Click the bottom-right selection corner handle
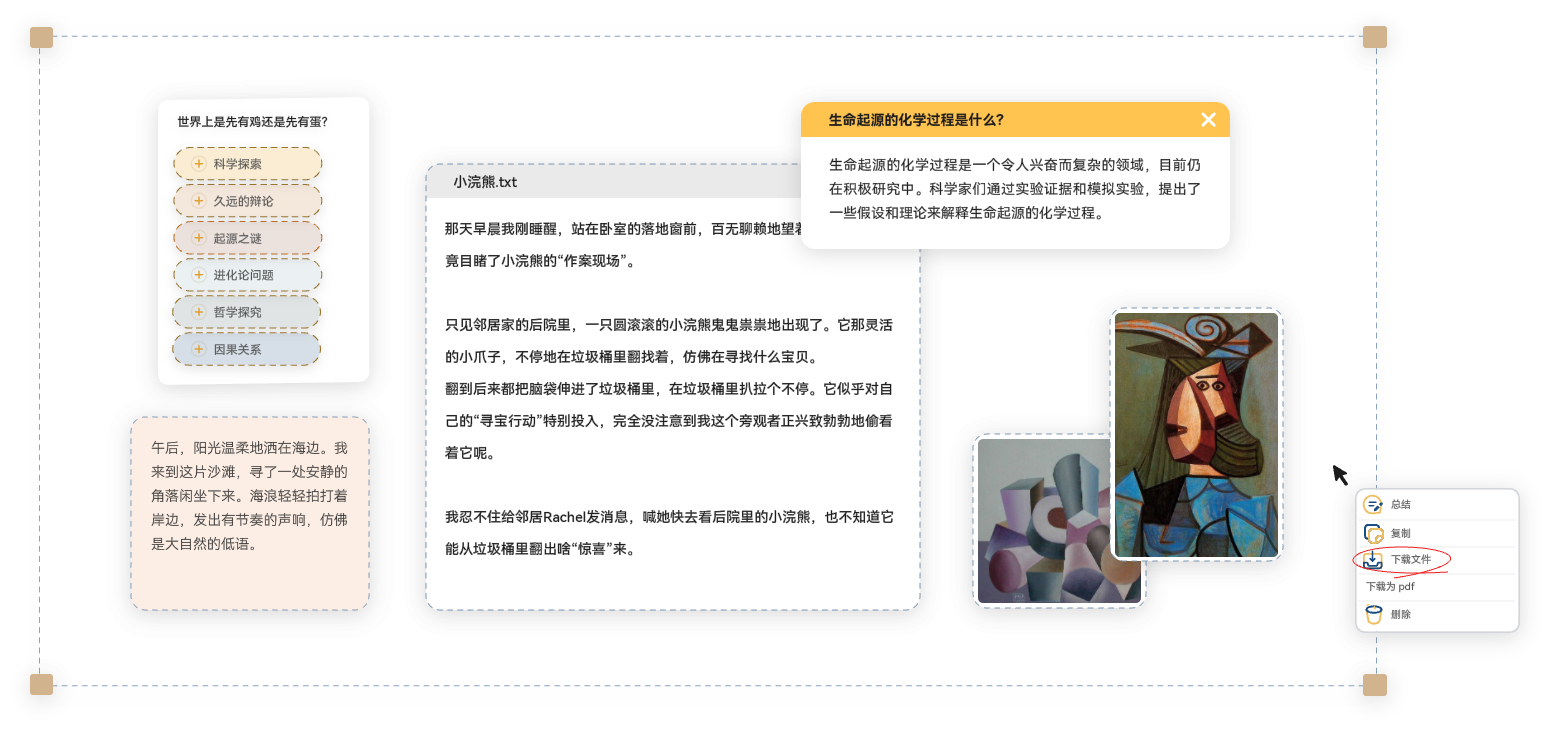The width and height of the screenshot is (1550, 730). pos(1375,684)
